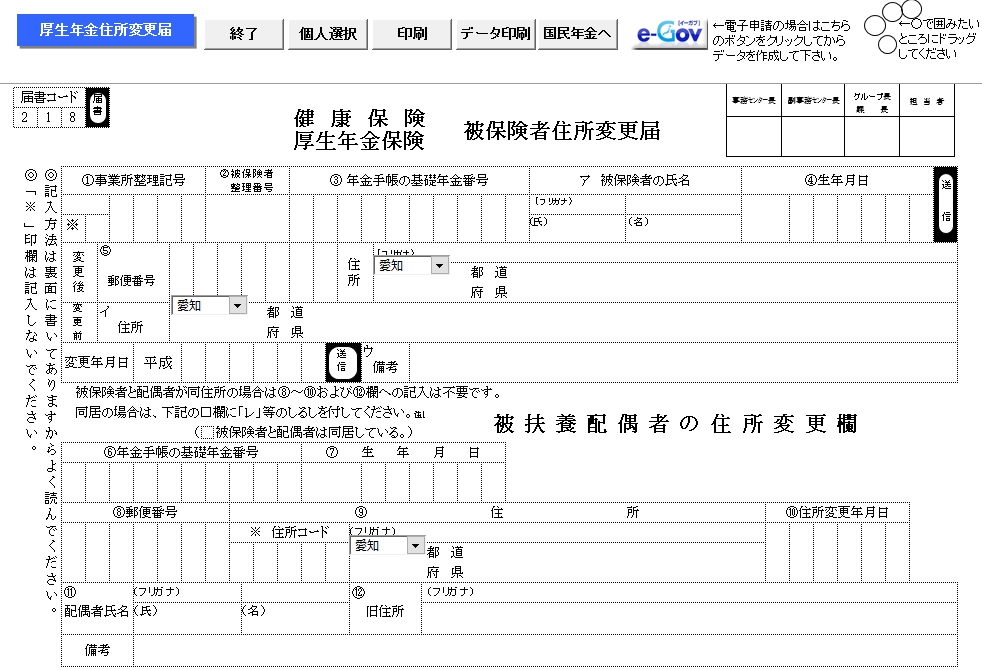Click the ③ 年金手帳の基礎年金番号 header
The width and height of the screenshot is (982, 670).
(x=409, y=180)
